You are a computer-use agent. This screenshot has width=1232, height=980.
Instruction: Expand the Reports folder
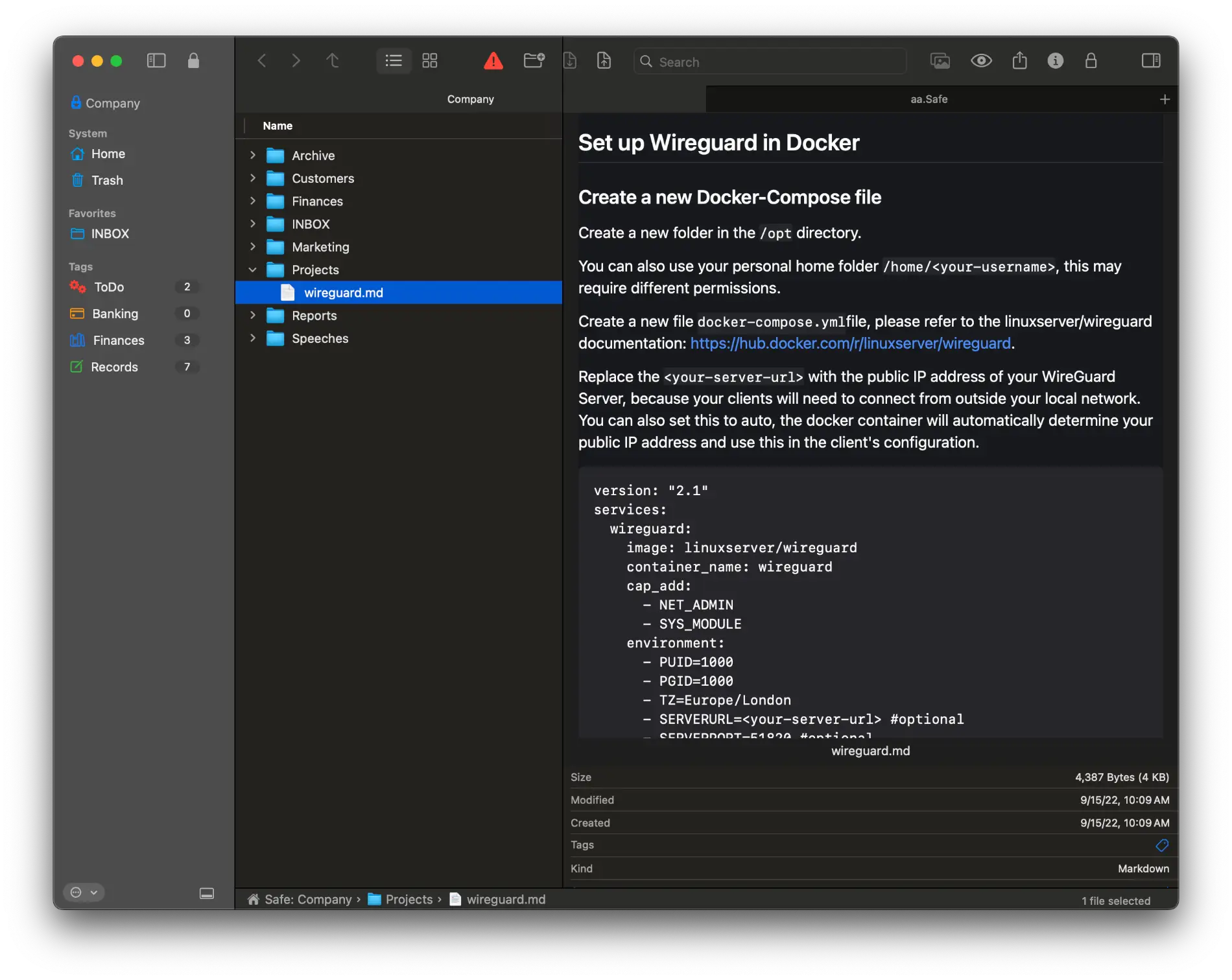[x=253, y=316]
